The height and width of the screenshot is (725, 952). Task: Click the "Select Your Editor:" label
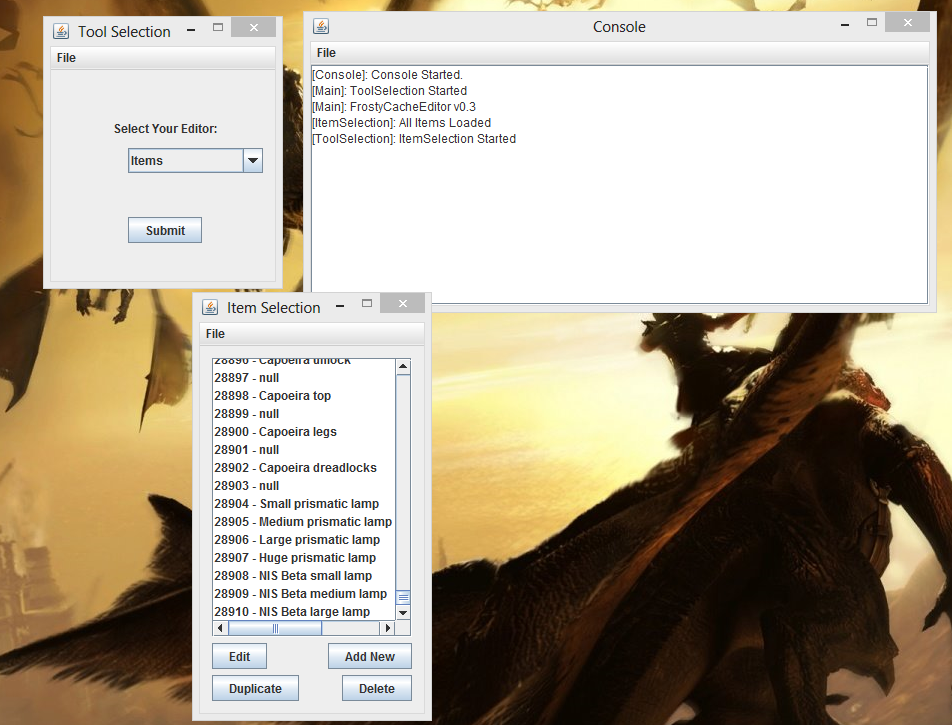tap(165, 129)
